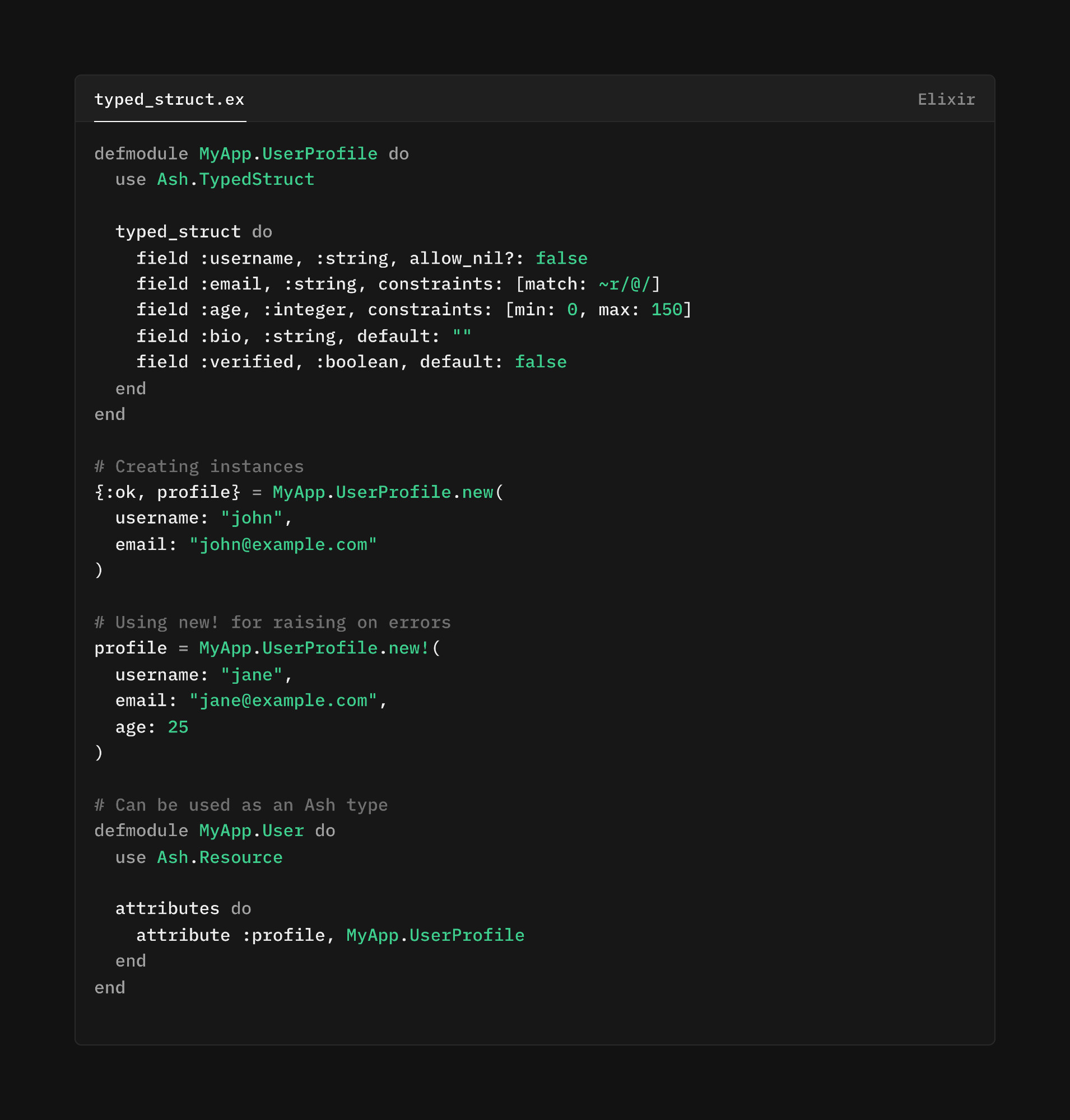
Task: Click the attributes do block opener
Action: click(x=183, y=908)
